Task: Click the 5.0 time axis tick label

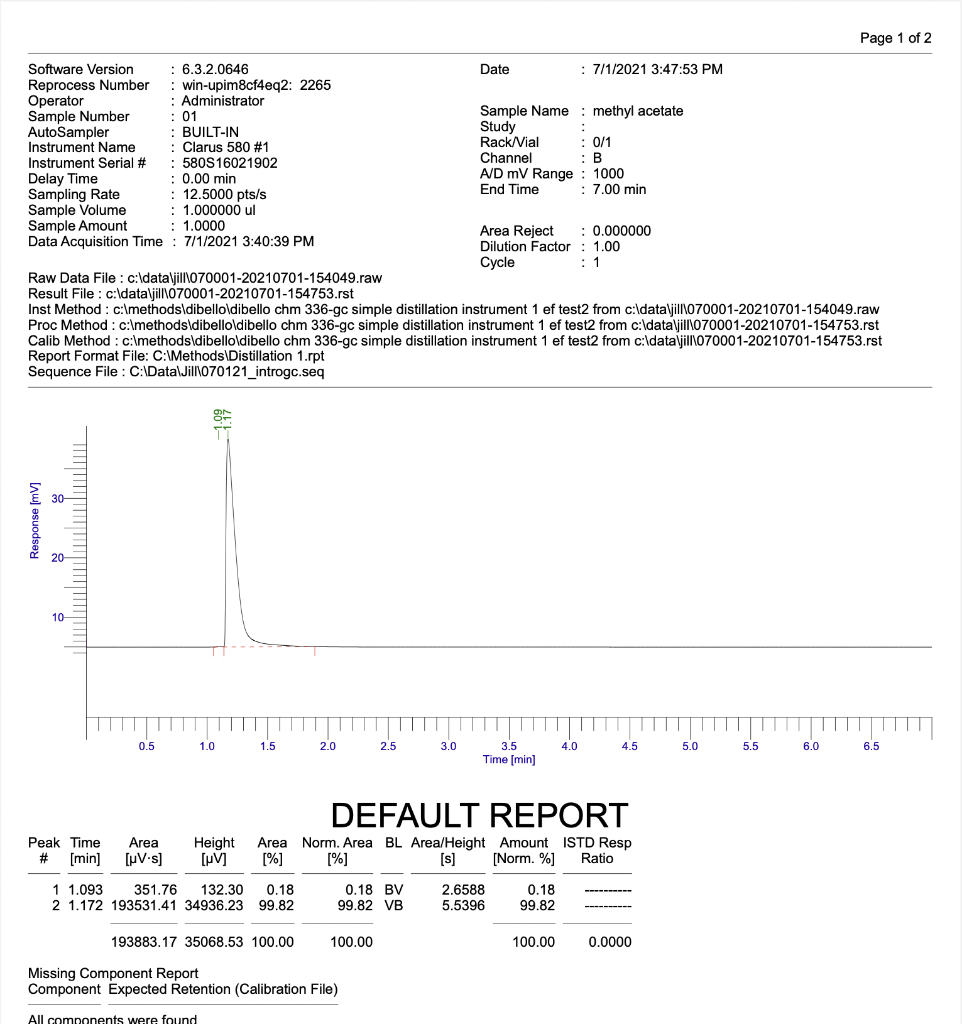Action: coord(690,746)
